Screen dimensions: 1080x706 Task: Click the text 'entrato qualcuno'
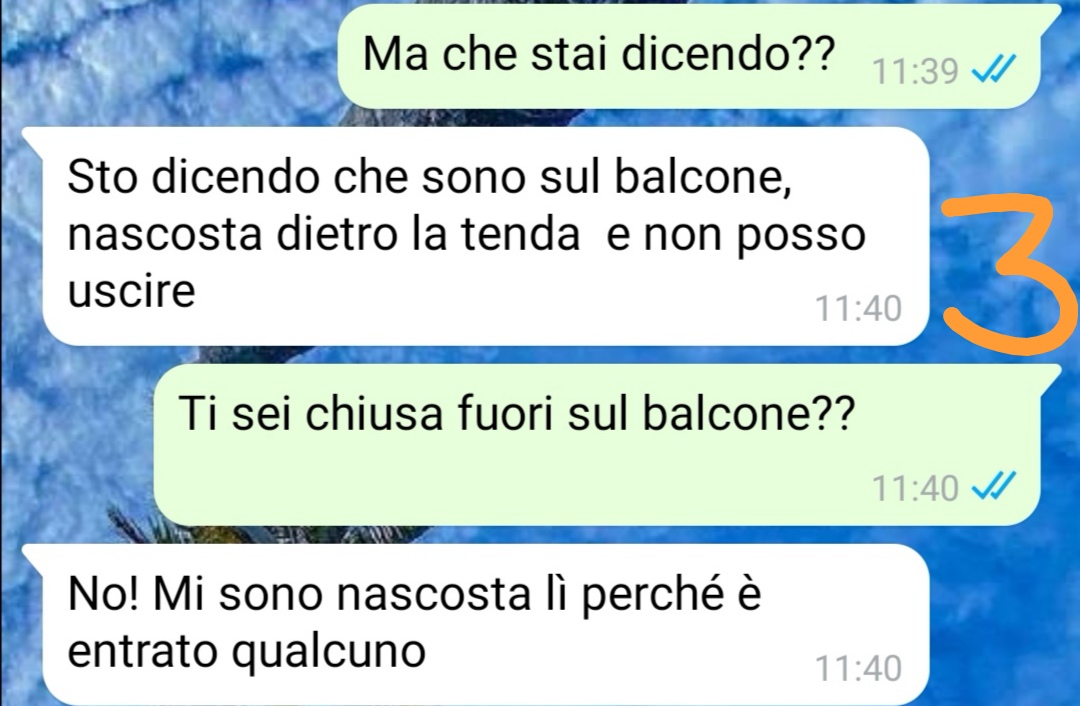tap(247, 652)
